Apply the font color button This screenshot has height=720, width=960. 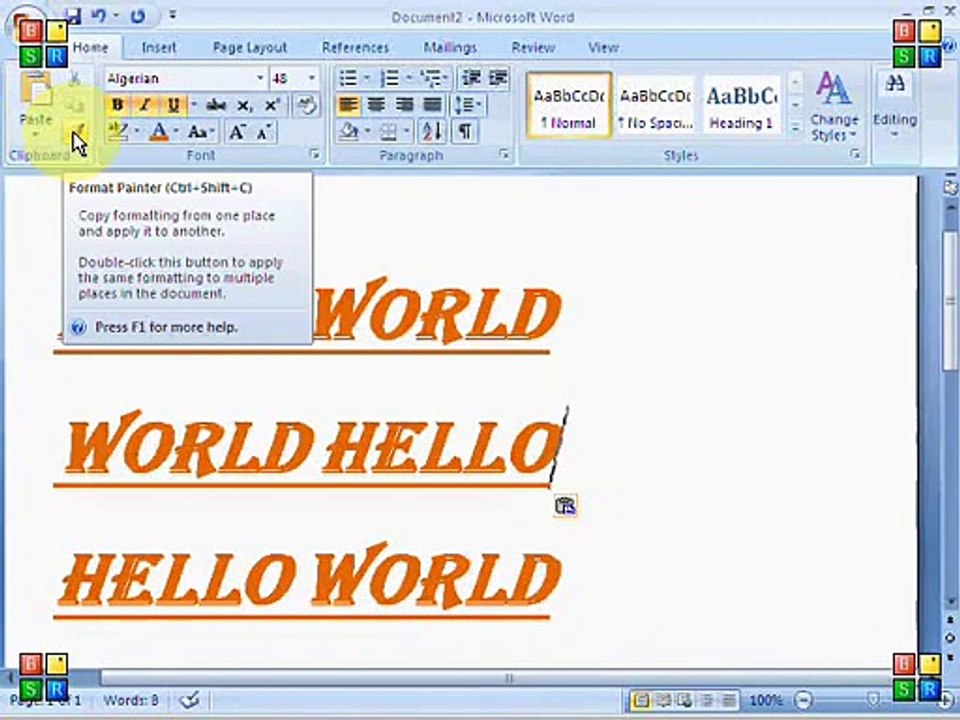tap(159, 132)
